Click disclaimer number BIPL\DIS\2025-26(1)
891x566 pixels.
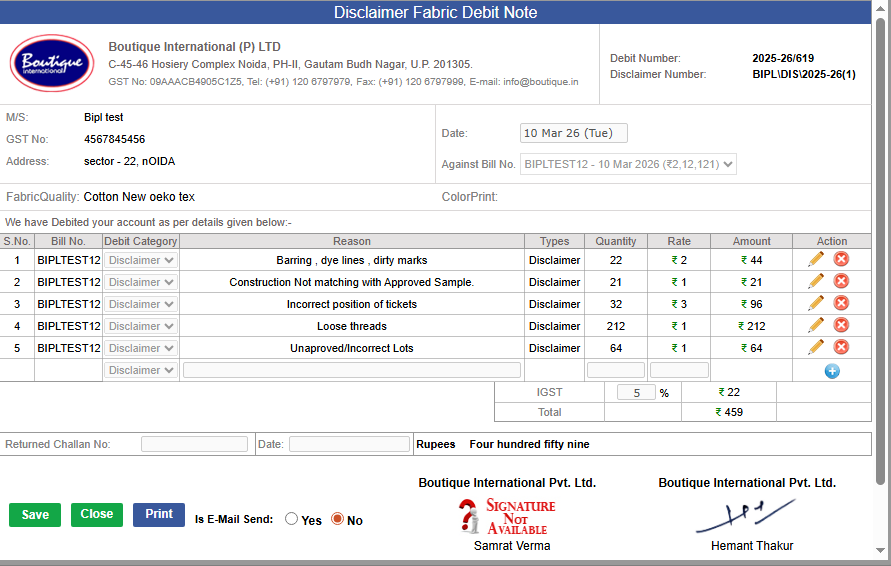click(804, 74)
